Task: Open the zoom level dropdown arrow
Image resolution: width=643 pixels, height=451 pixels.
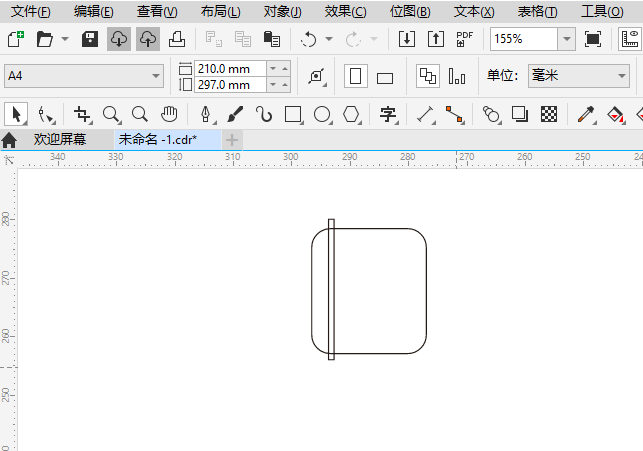Action: 567,39
